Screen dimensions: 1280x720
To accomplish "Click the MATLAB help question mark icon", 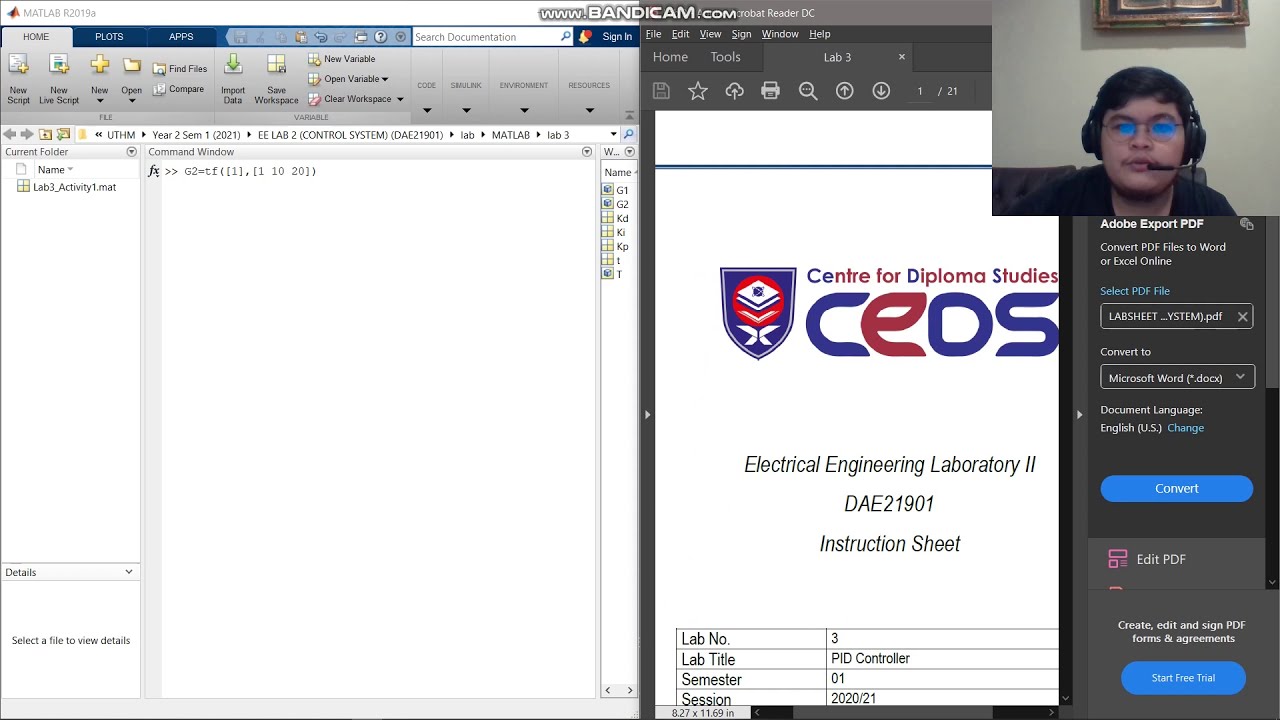I will pyautogui.click(x=380, y=37).
